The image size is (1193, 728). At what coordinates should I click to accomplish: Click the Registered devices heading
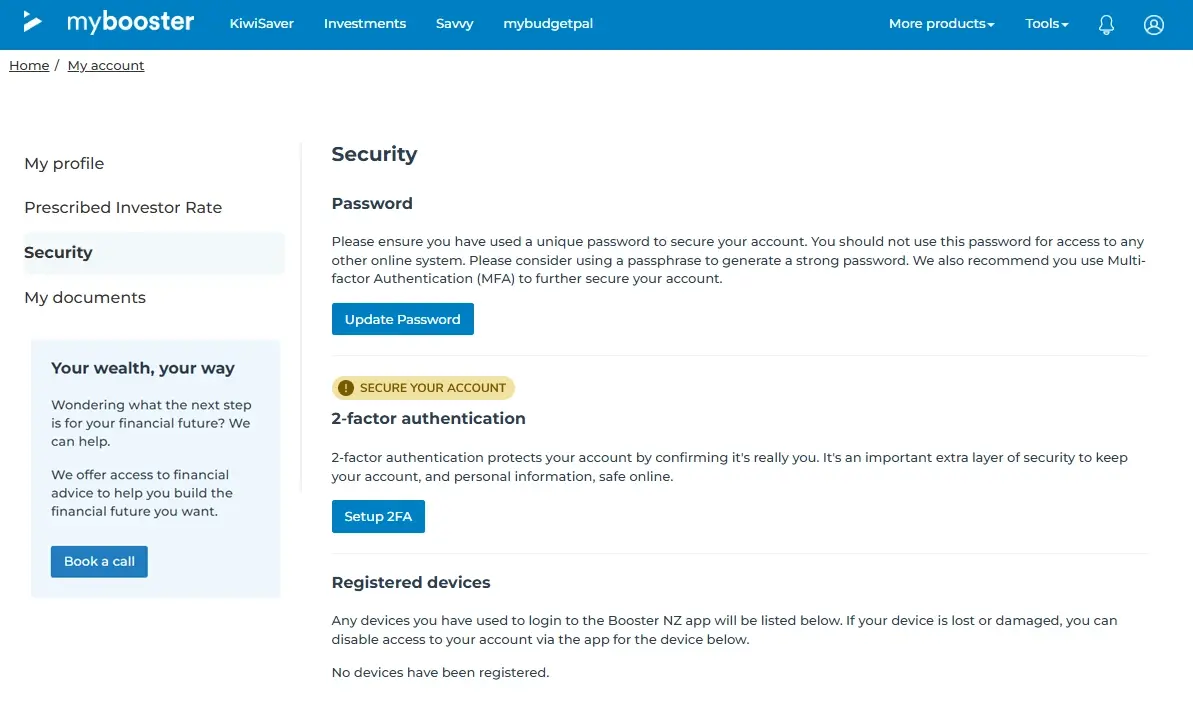click(411, 582)
